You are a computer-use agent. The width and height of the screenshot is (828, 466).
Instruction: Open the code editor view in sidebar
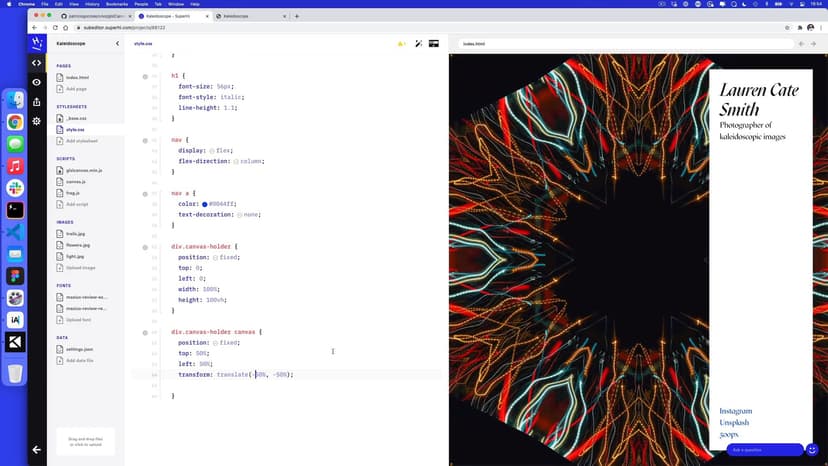pos(37,63)
